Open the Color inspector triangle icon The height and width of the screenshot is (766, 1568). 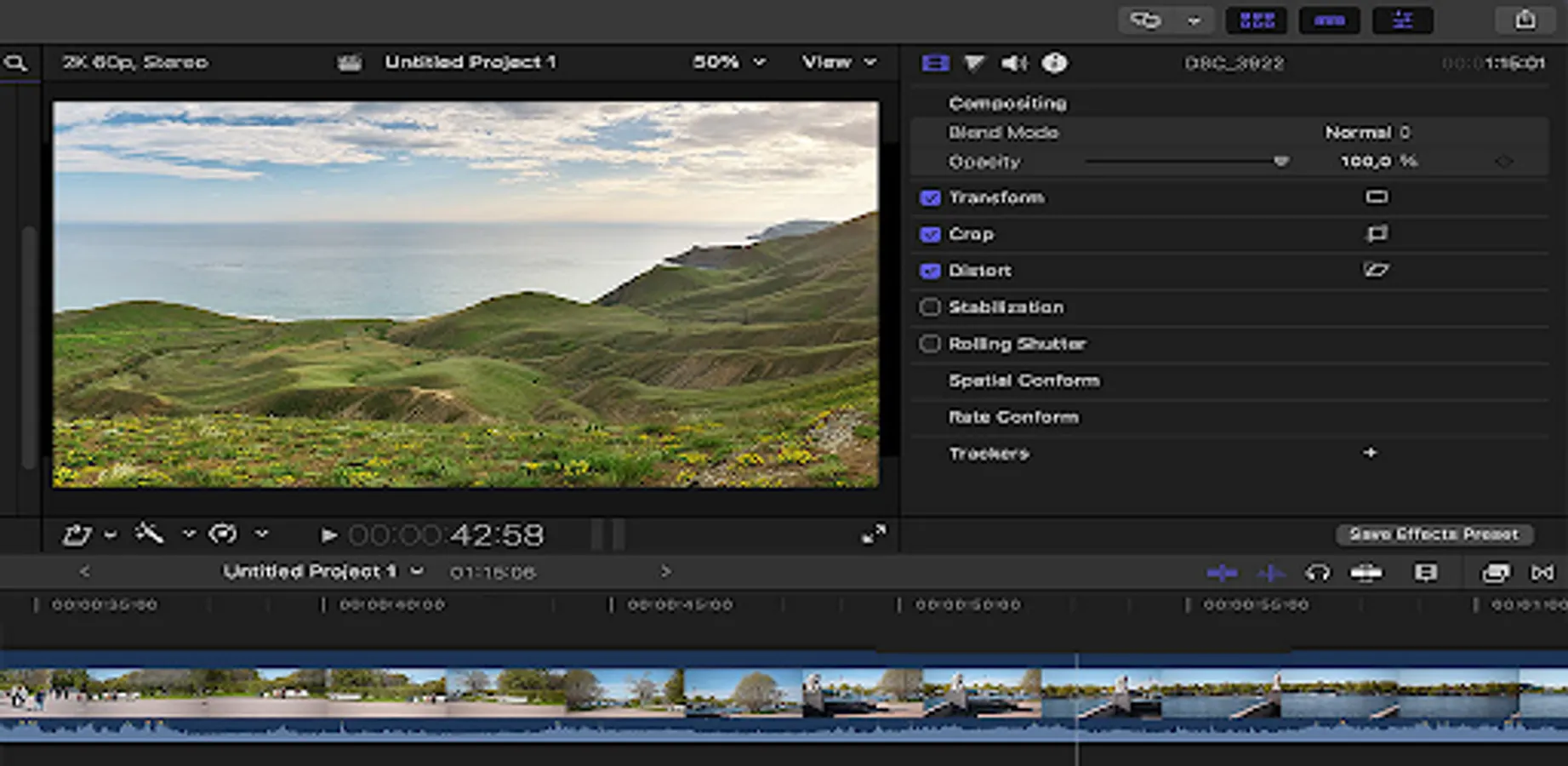tap(974, 63)
